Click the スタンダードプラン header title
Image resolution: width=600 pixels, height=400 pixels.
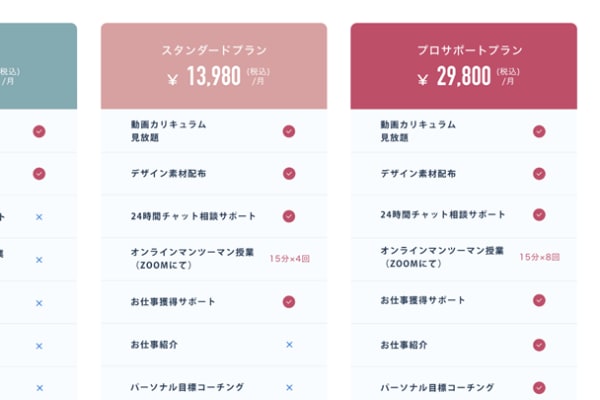tap(214, 50)
